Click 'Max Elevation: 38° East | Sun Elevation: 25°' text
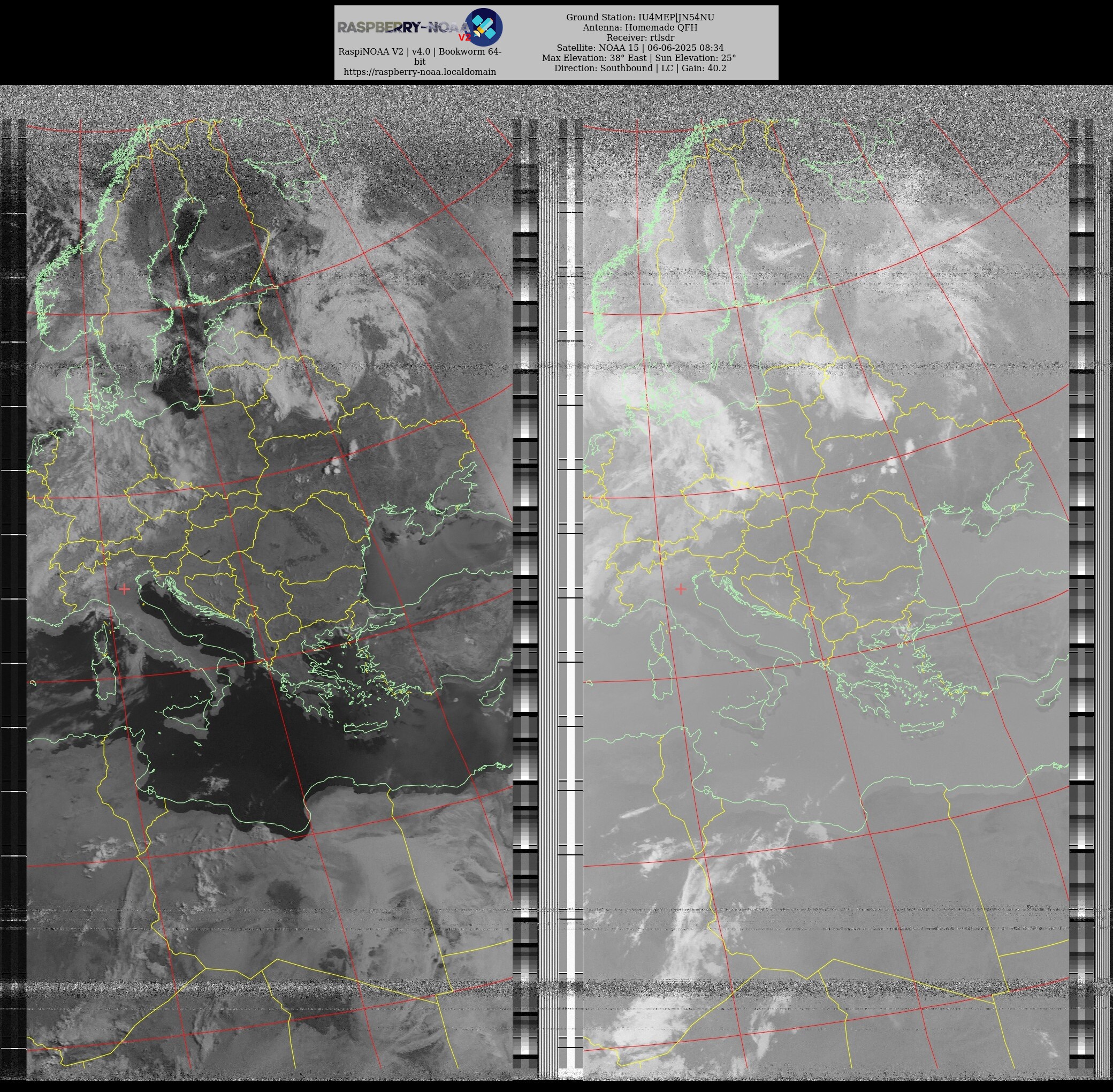The height and width of the screenshot is (1092, 1113). tap(639, 58)
